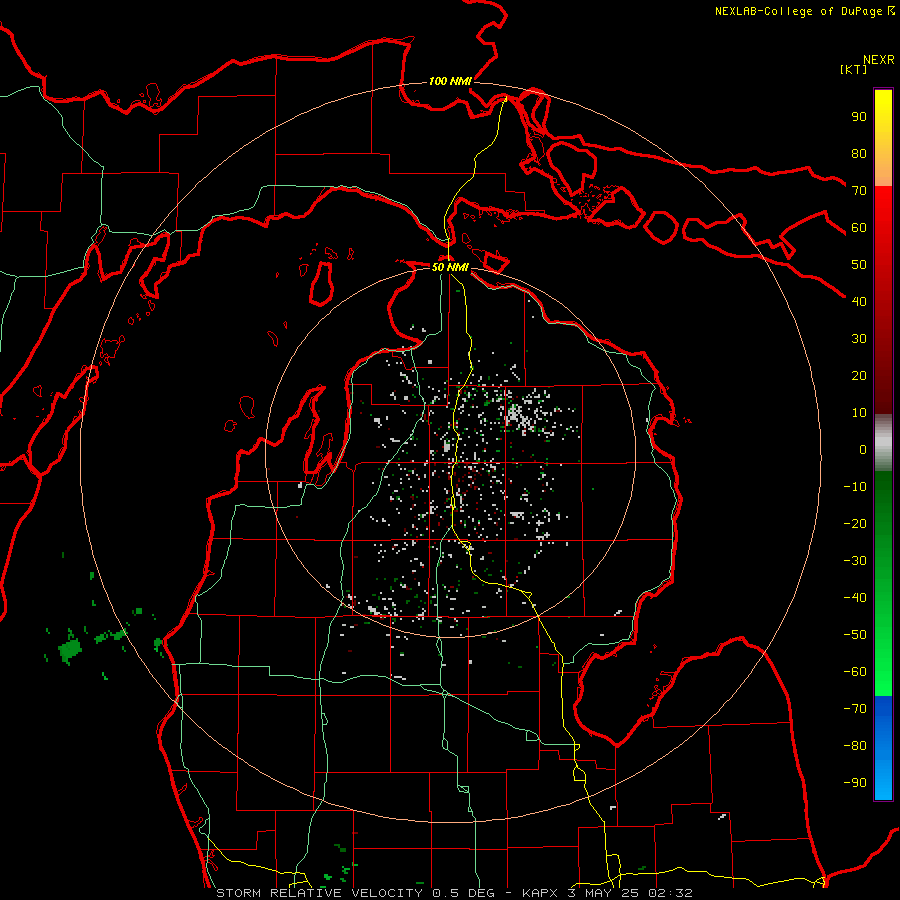This screenshot has width=900, height=900.
Task: Click the -70 value on the velocity scale
Action: tap(855, 709)
